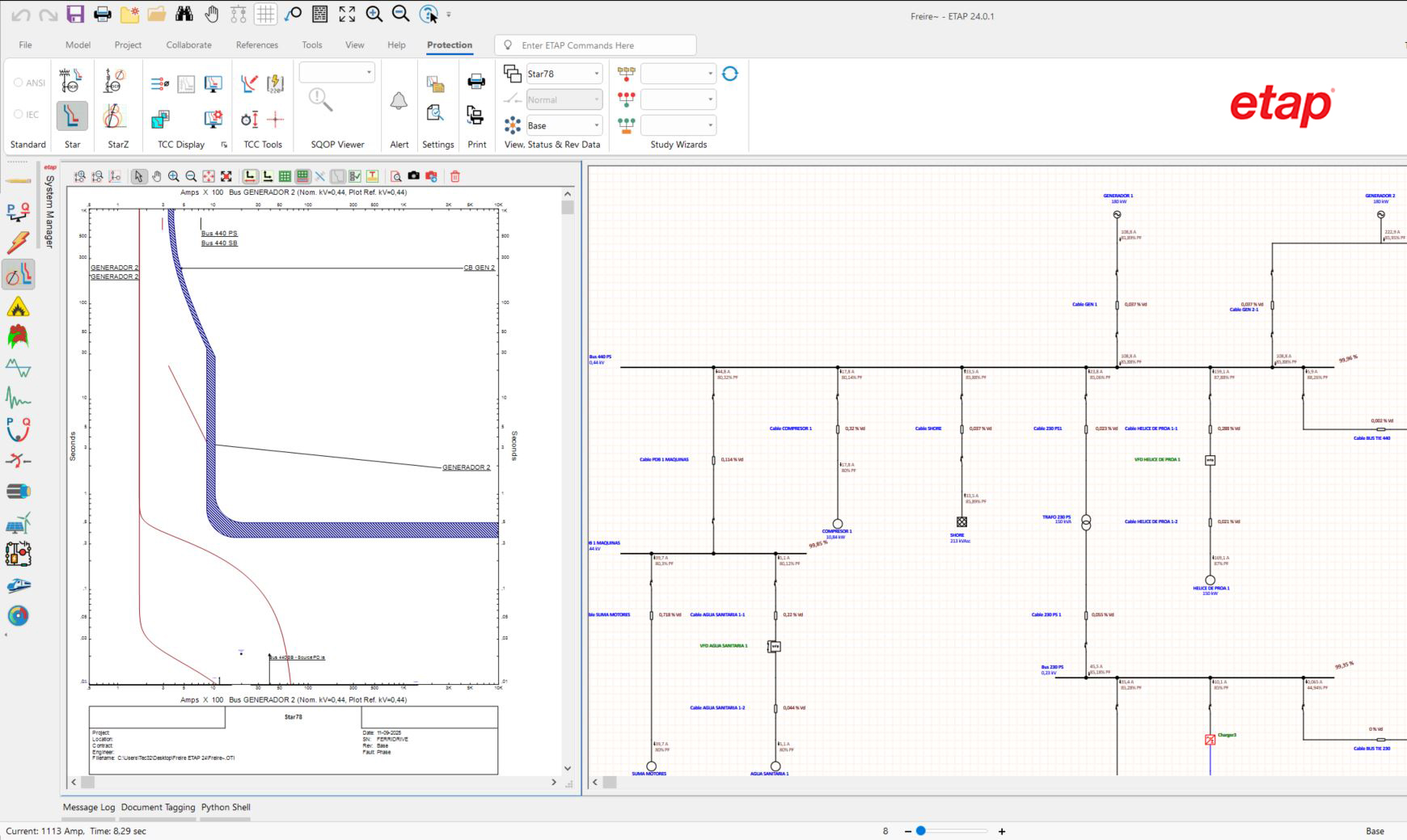Zoom out using the top toolbar magnifier
1407x840 pixels.
click(400, 14)
